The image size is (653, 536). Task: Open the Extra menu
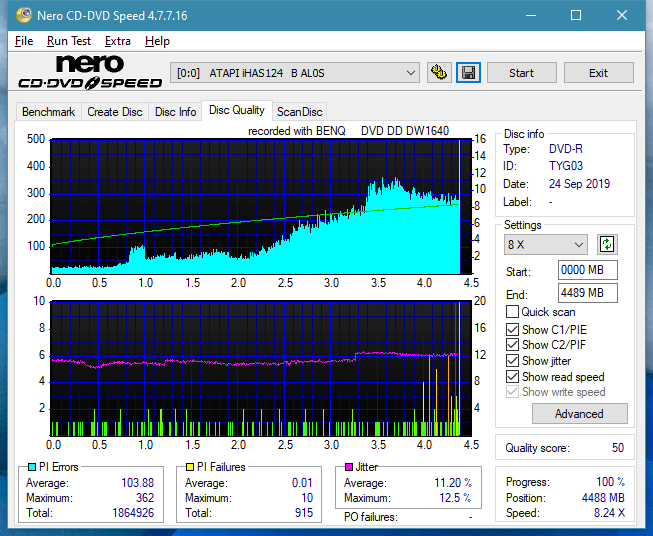pos(117,41)
